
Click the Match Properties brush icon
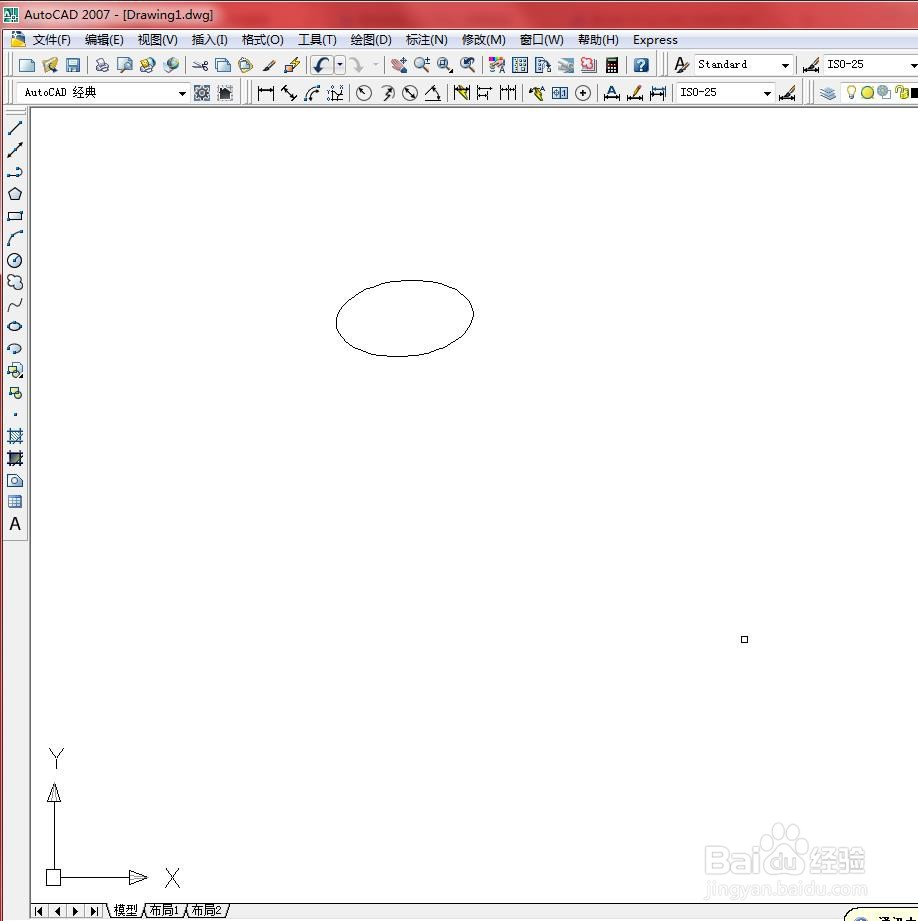(x=269, y=65)
